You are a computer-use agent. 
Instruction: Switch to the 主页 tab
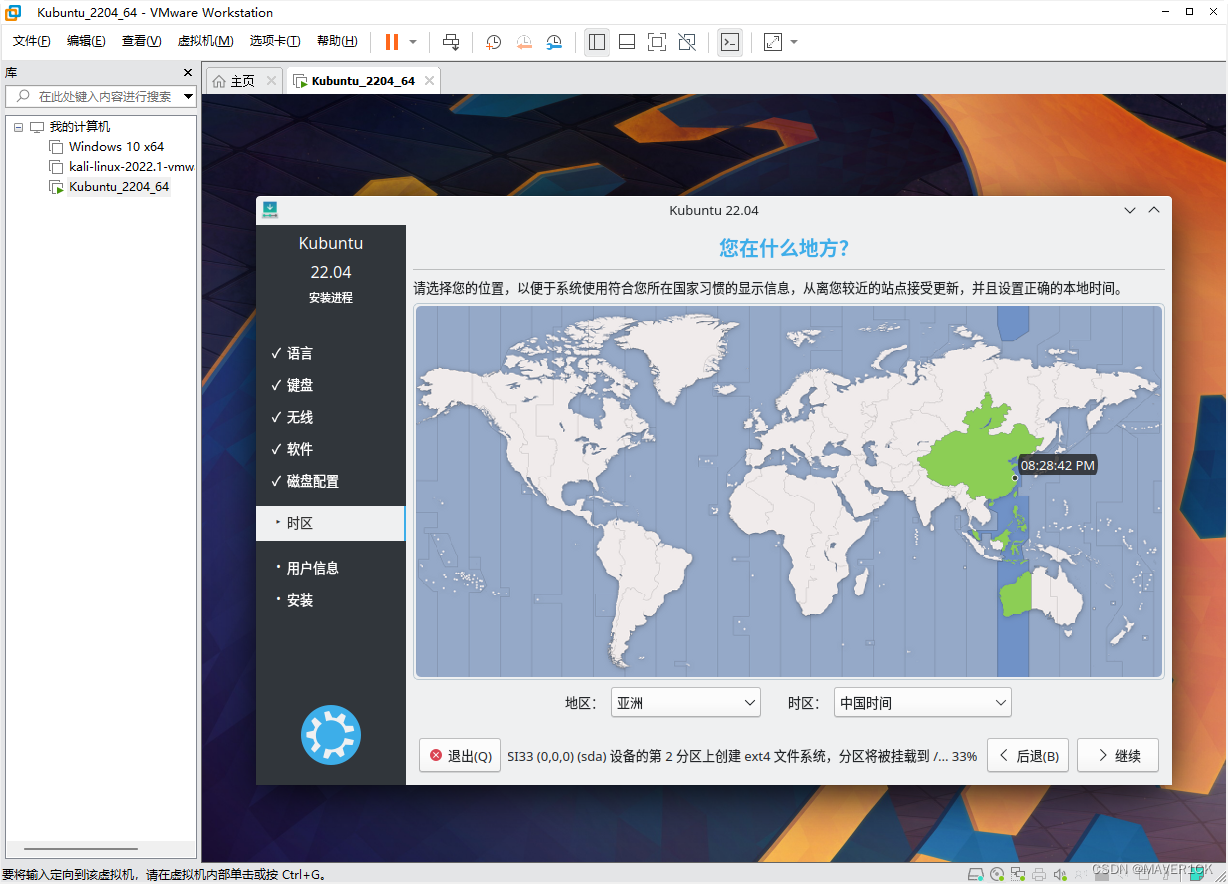pos(243,81)
